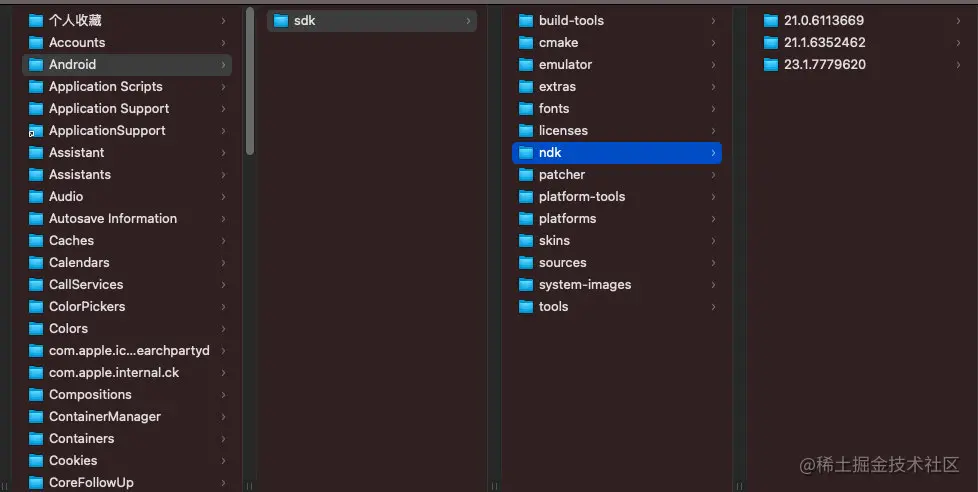Select the platforms folder
978x492 pixels.
tap(617, 219)
